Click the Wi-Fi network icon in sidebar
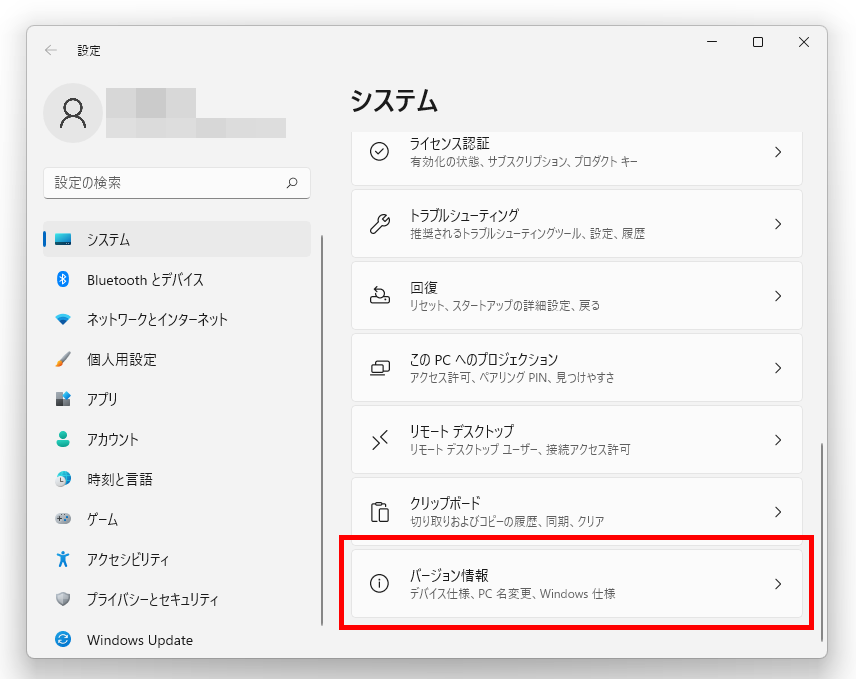Screen dimensions: 856x679 click(63, 319)
